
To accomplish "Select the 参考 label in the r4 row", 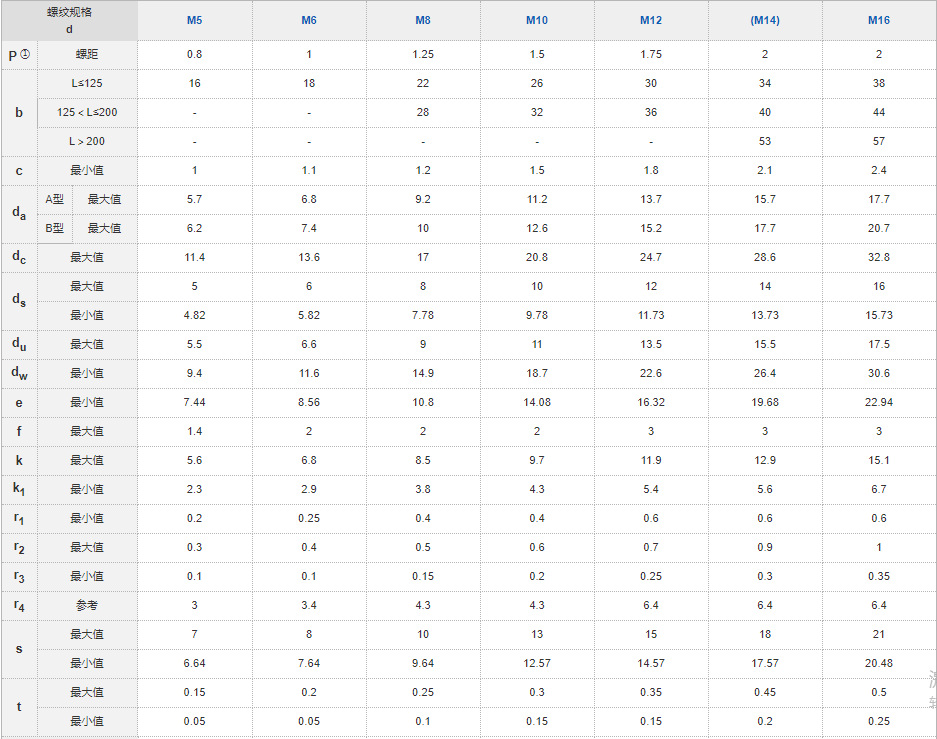I will [x=87, y=605].
